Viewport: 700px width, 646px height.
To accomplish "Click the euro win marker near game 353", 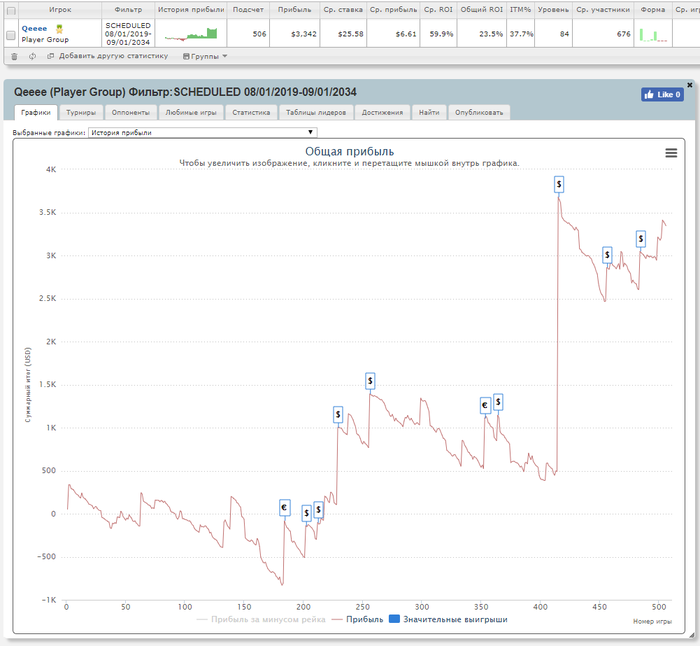I will [485, 405].
